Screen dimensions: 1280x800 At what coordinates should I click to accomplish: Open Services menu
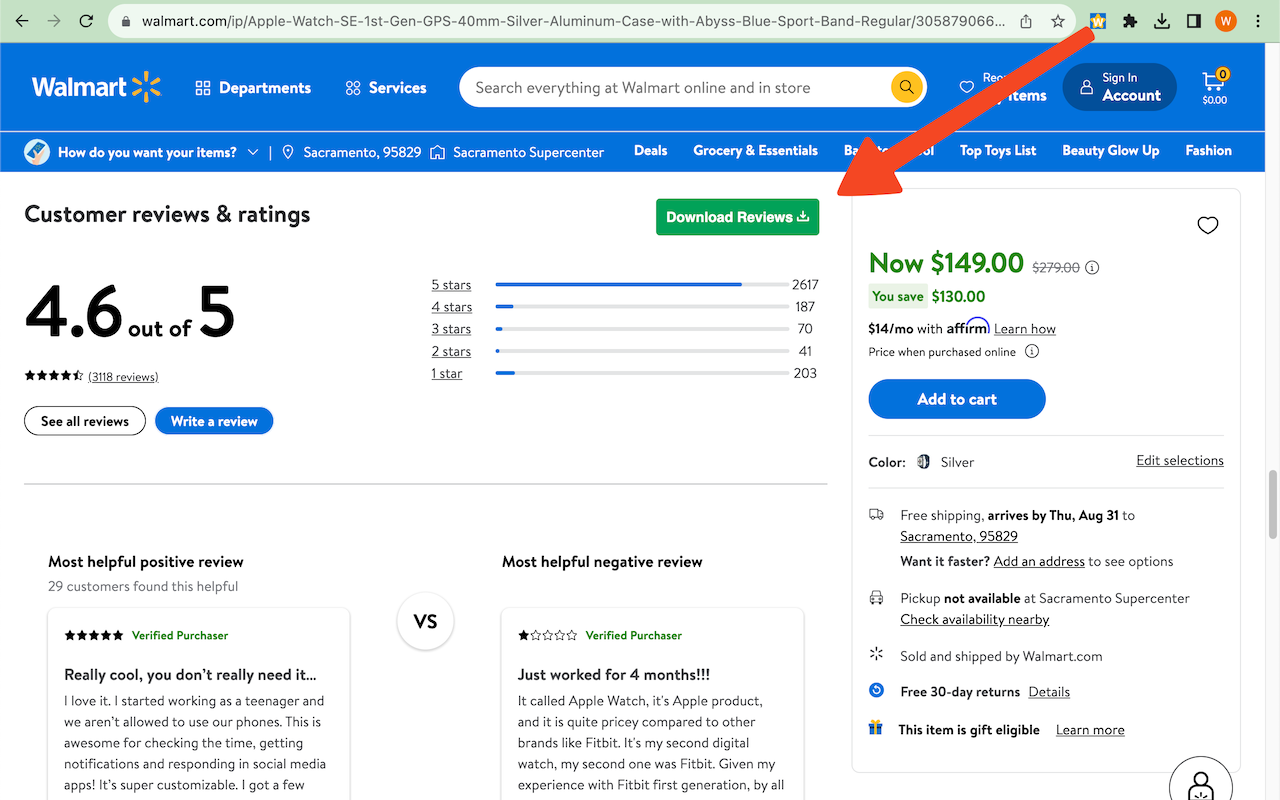tap(386, 88)
